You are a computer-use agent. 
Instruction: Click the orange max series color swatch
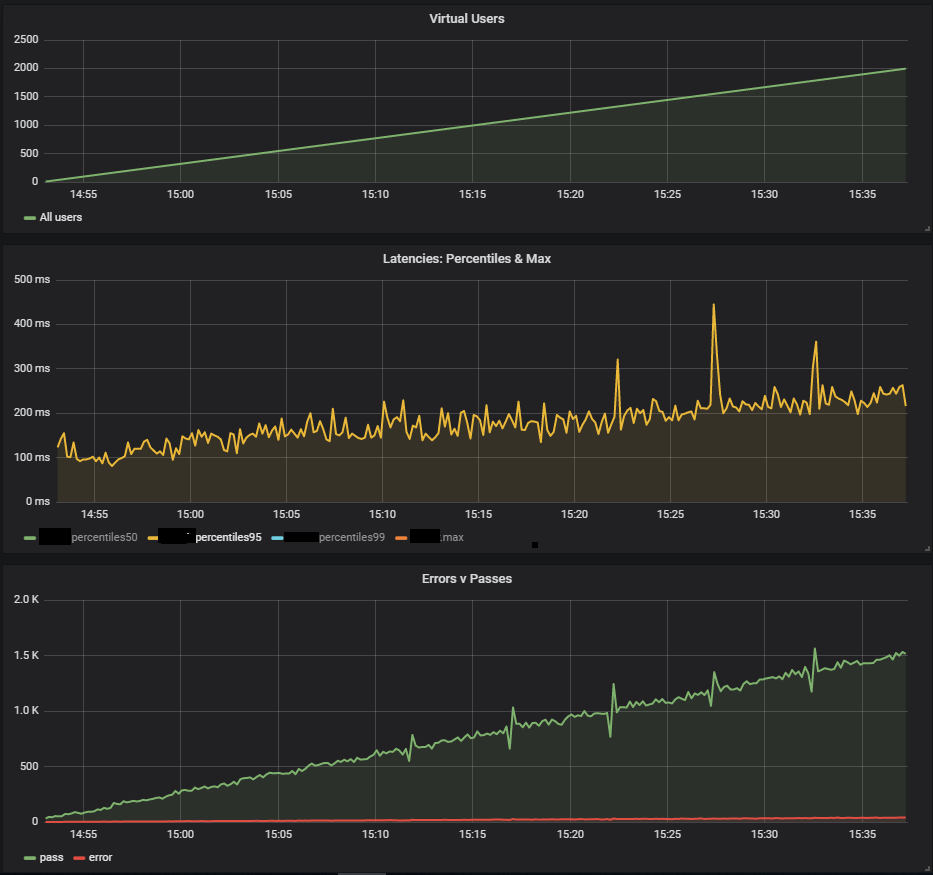[401, 538]
